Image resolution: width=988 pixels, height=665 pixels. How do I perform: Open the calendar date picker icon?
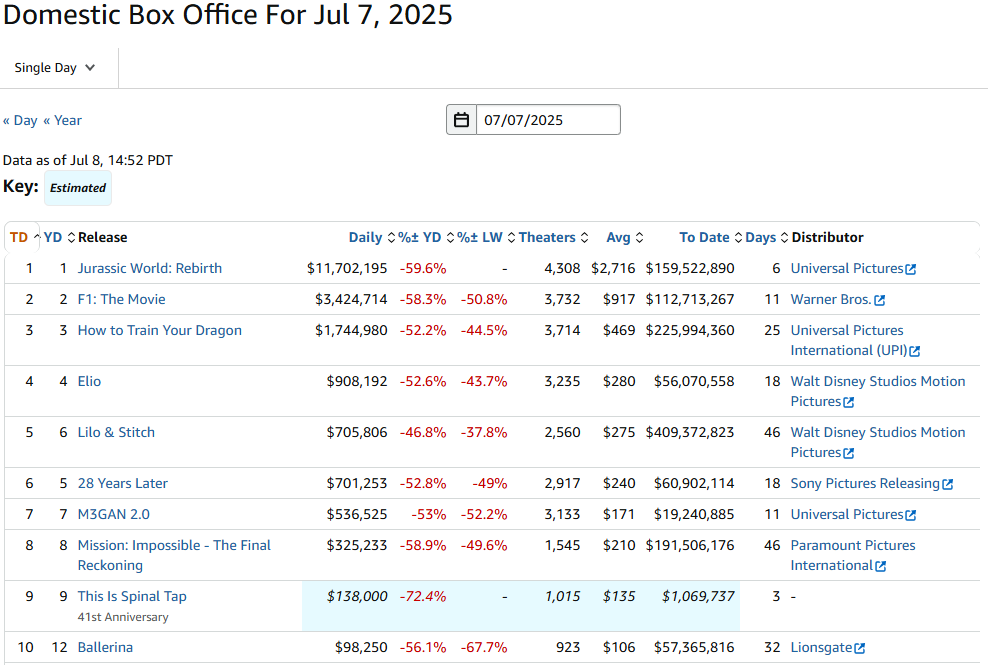[x=461, y=120]
